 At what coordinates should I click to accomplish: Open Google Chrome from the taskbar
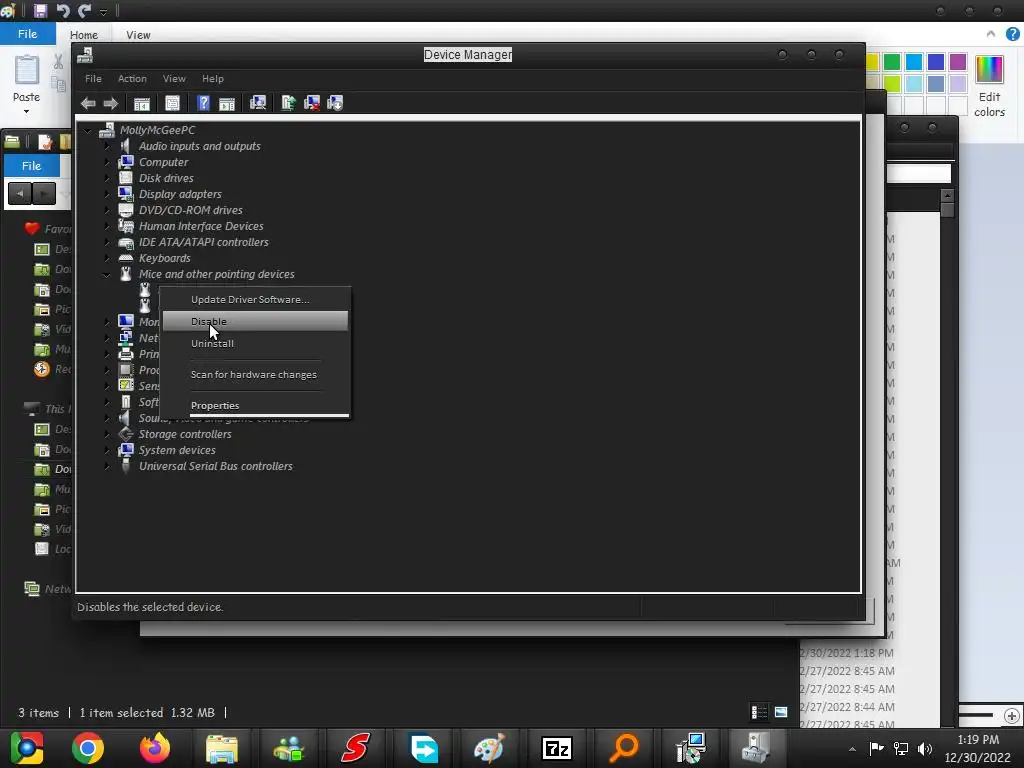click(x=88, y=748)
